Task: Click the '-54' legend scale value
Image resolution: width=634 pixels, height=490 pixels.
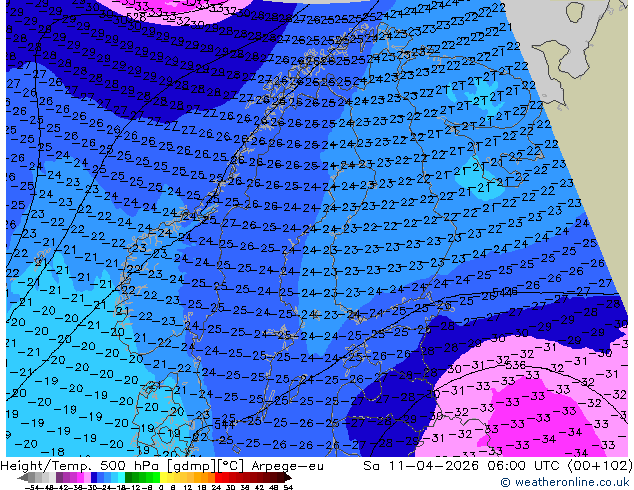Action: [32, 487]
